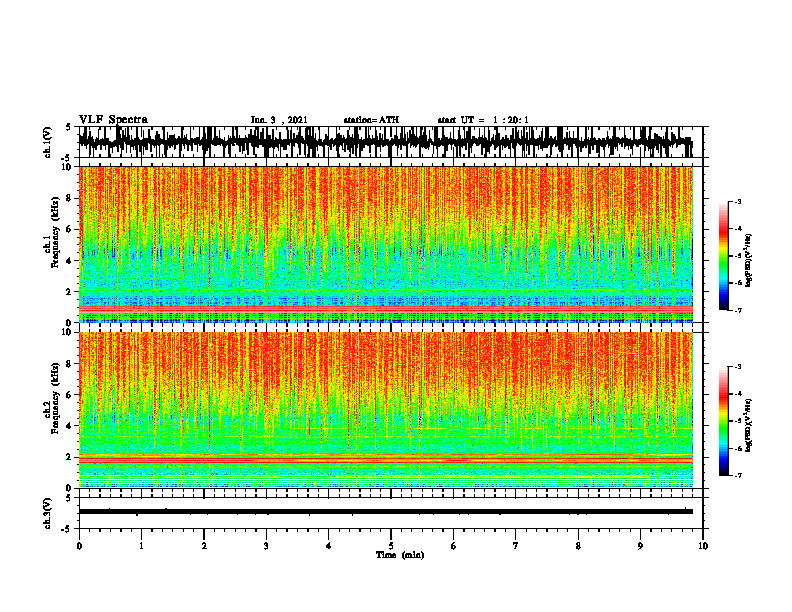This screenshot has width=792, height=612.
Task: Click the "station=ATH" label
Action: 371,120
